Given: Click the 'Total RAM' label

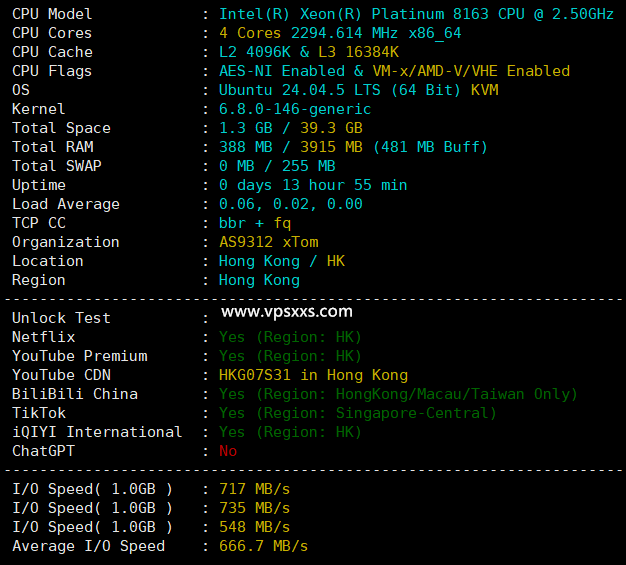Looking at the screenshot, I should 53,147.
